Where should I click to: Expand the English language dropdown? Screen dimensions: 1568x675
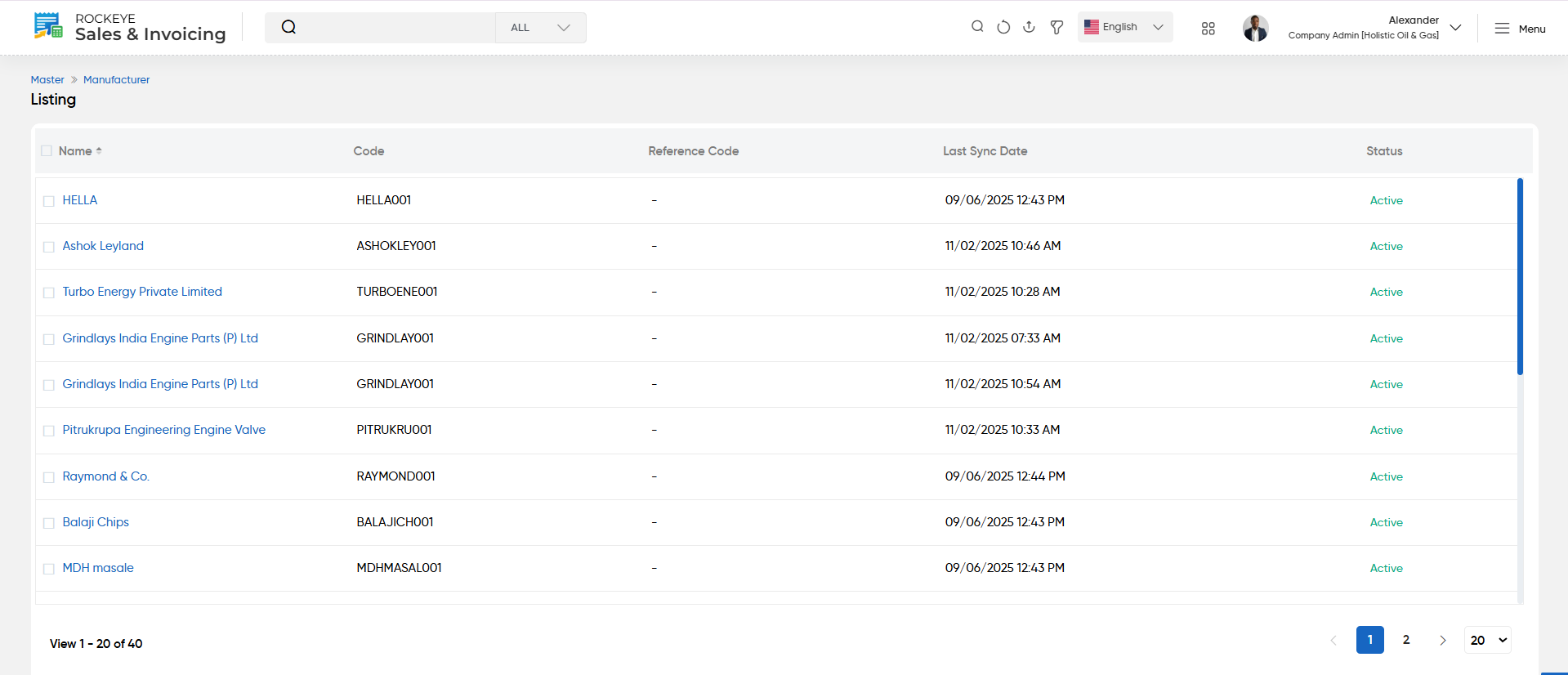point(1125,27)
